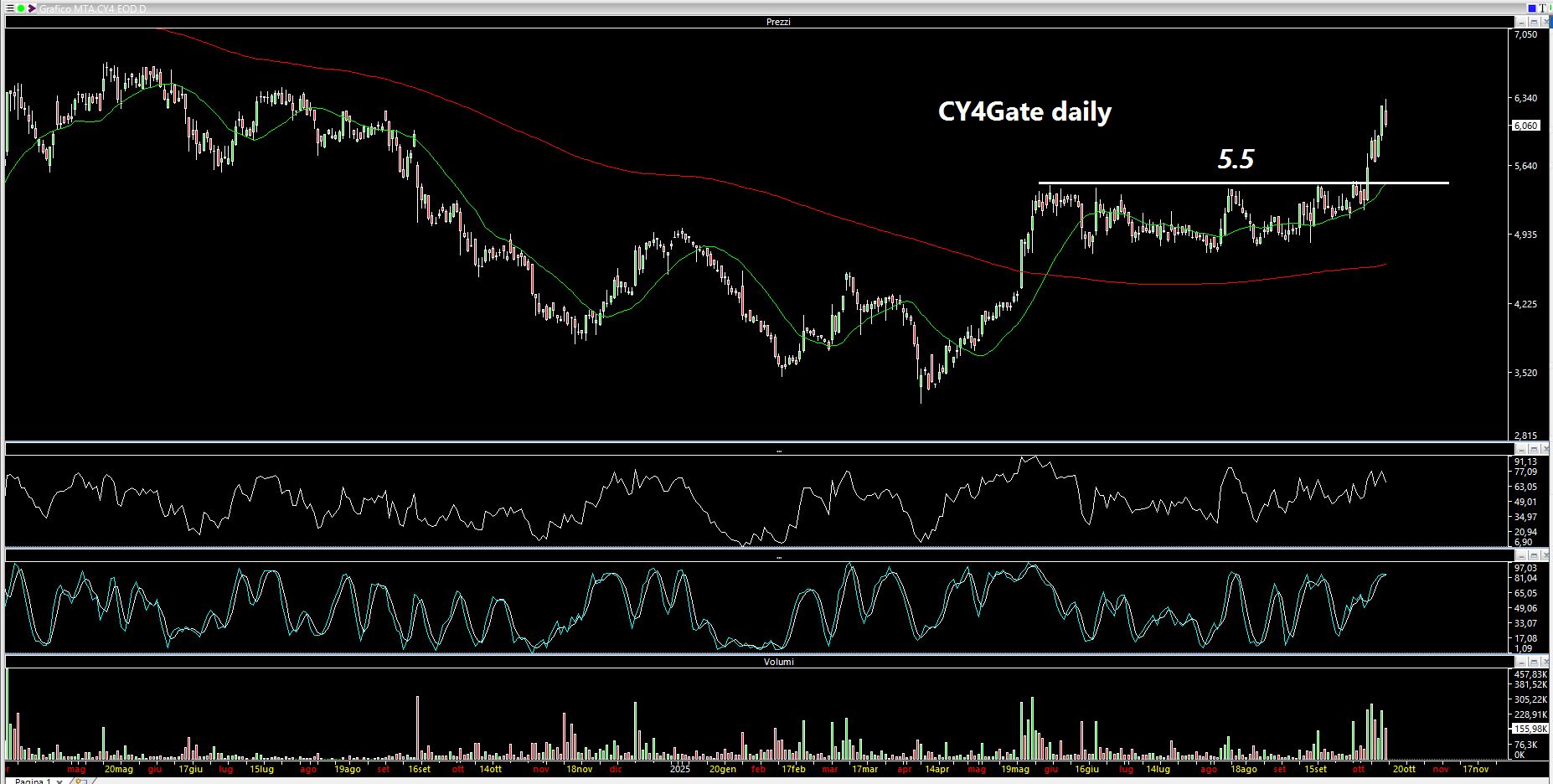The height and width of the screenshot is (784, 1553).
Task: Select the T text tool icon
Action: click(1541, 8)
